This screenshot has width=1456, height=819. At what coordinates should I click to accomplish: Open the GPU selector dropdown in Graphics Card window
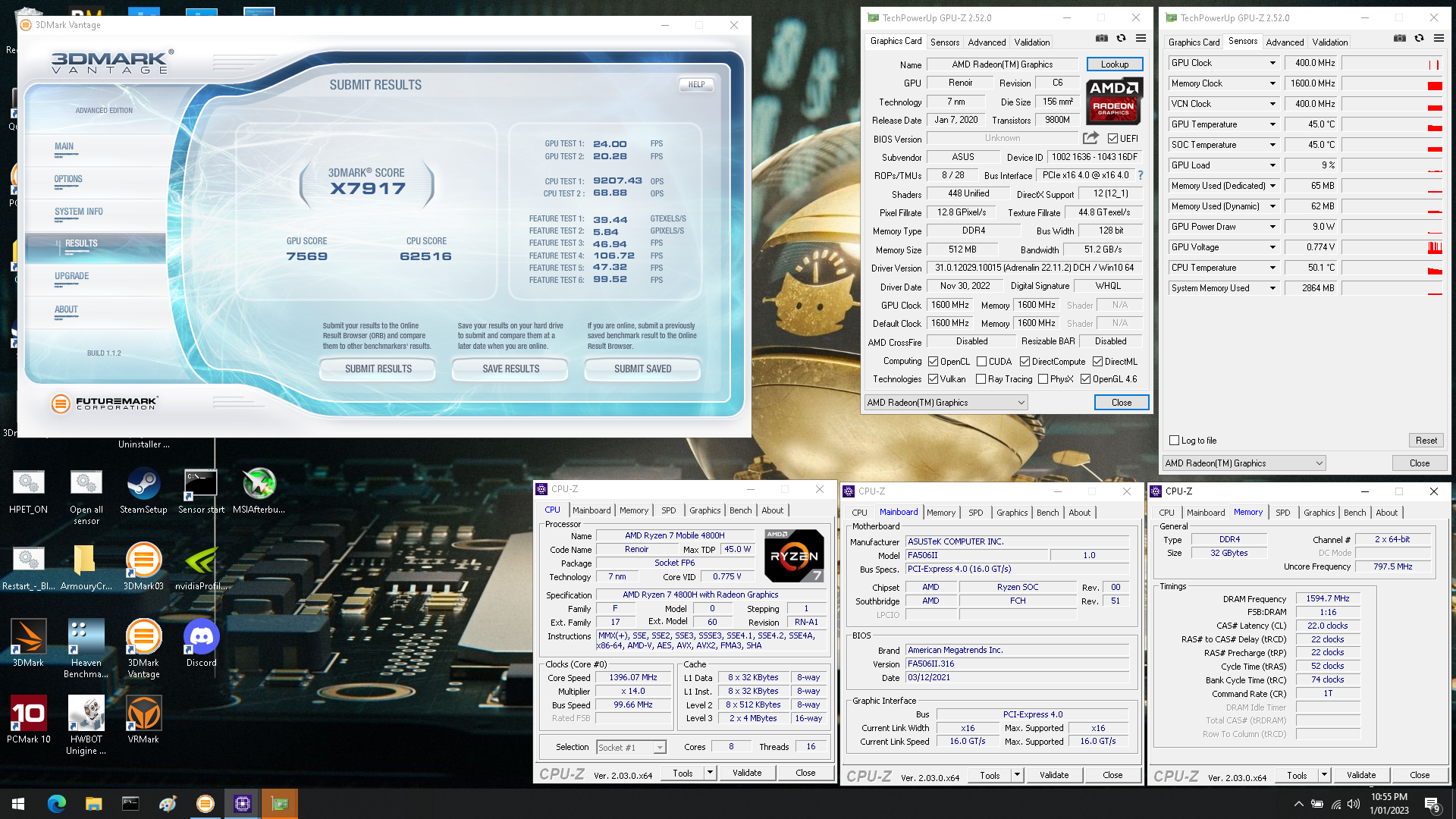[x=946, y=403]
